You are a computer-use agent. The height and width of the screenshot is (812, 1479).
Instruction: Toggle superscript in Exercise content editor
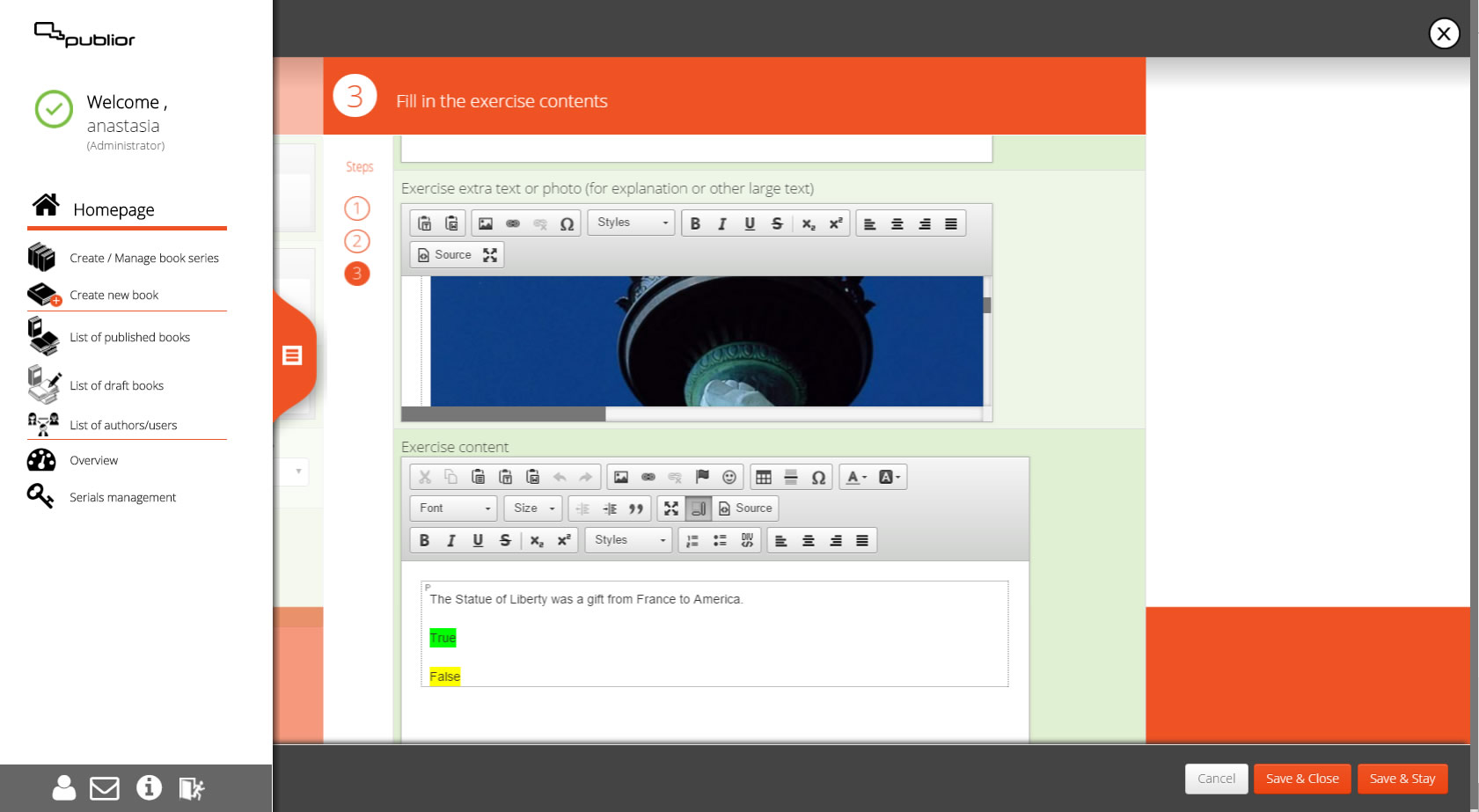point(564,540)
